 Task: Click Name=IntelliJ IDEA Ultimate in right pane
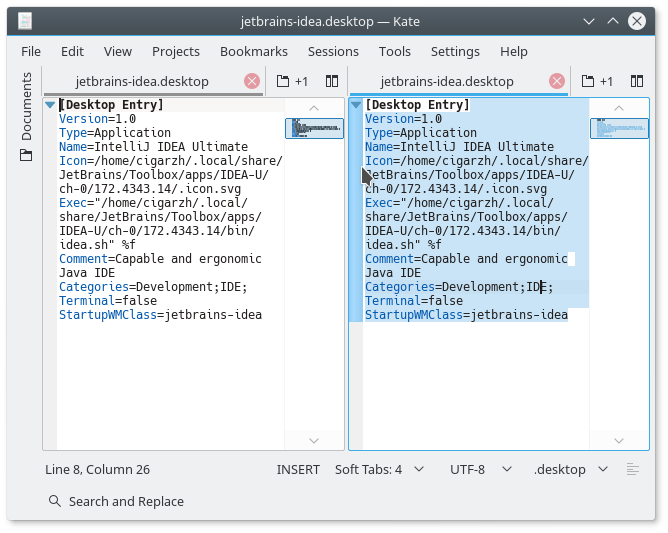tap(459, 147)
